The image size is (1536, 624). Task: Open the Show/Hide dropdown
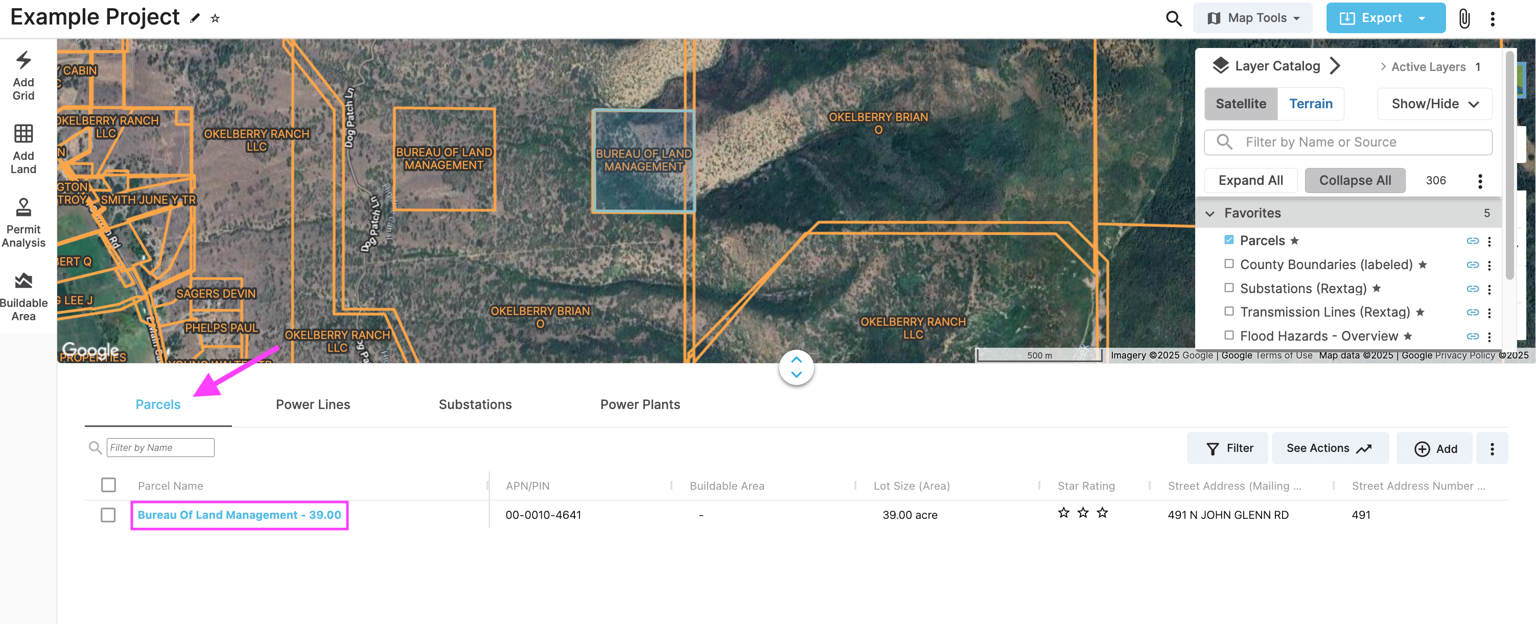pyautogui.click(x=1434, y=103)
